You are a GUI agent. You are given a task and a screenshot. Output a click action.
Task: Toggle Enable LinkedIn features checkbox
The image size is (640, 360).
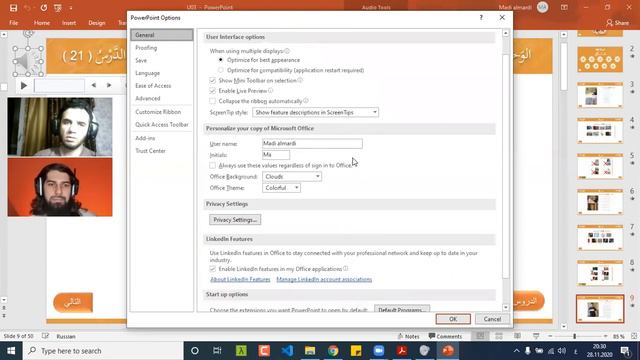click(x=212, y=269)
